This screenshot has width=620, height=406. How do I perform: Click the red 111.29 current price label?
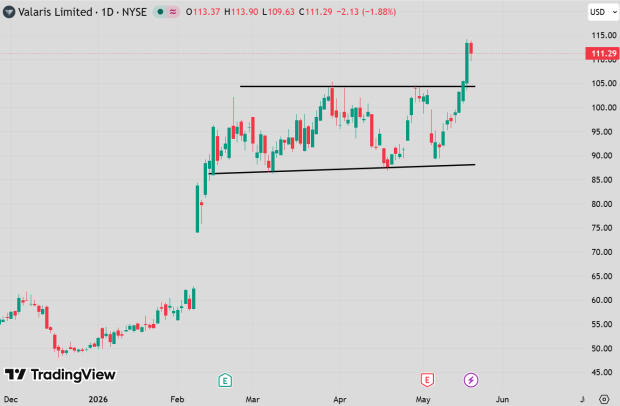(602, 53)
